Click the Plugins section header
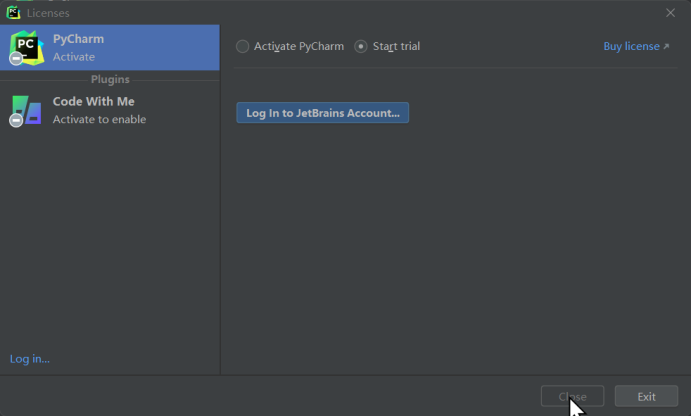692x417 pixels. [110, 79]
